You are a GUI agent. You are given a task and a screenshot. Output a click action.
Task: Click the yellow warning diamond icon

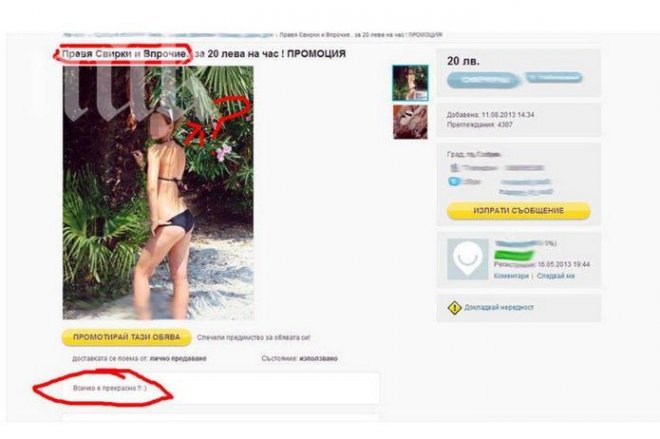455,308
